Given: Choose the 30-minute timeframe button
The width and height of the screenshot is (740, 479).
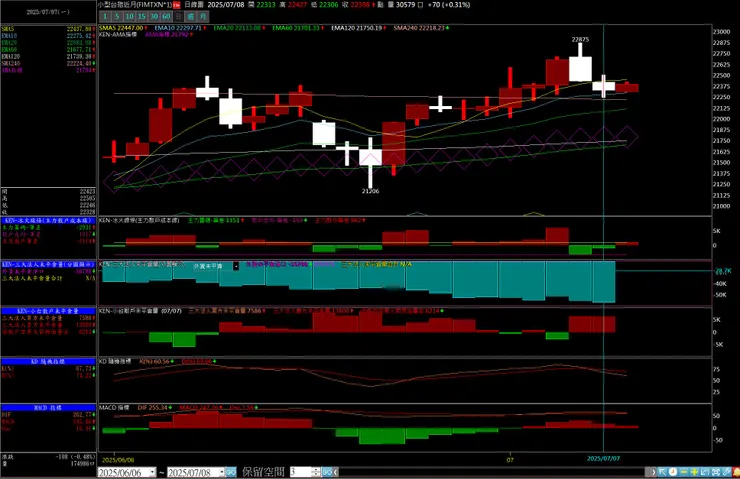Looking at the screenshot, I should point(154,17).
